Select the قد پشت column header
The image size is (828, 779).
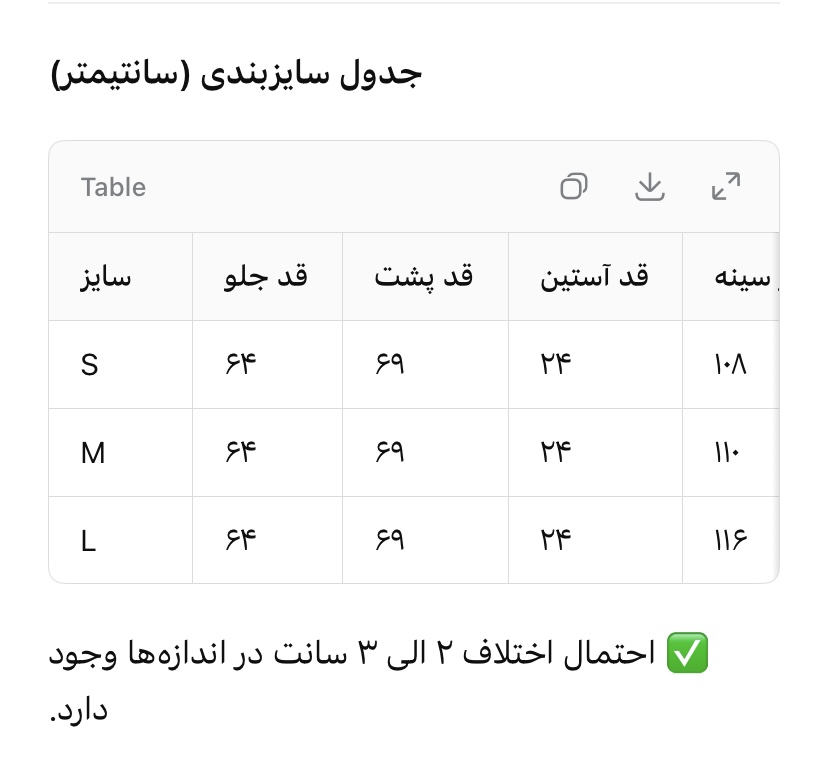pyautogui.click(x=424, y=277)
